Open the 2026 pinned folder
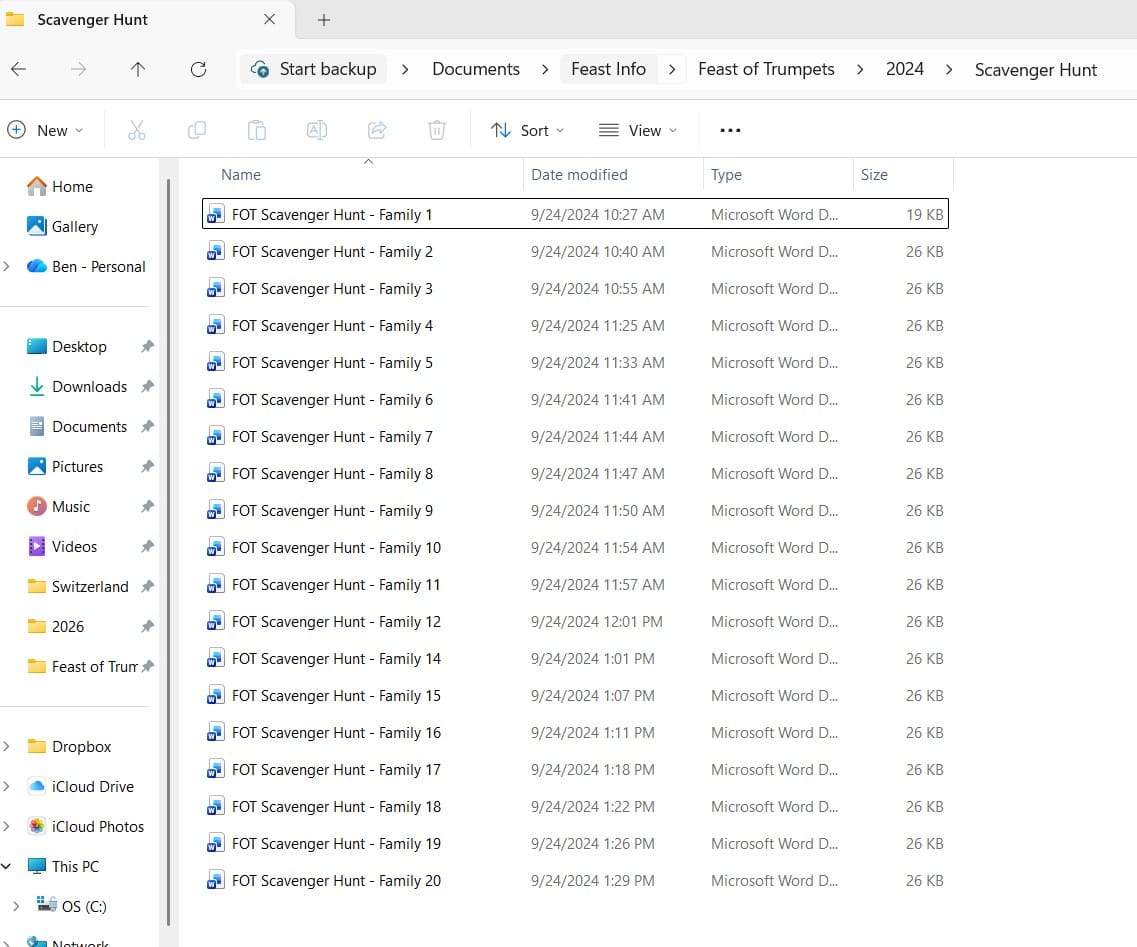Image resolution: width=1137 pixels, height=947 pixels. click(55, 626)
